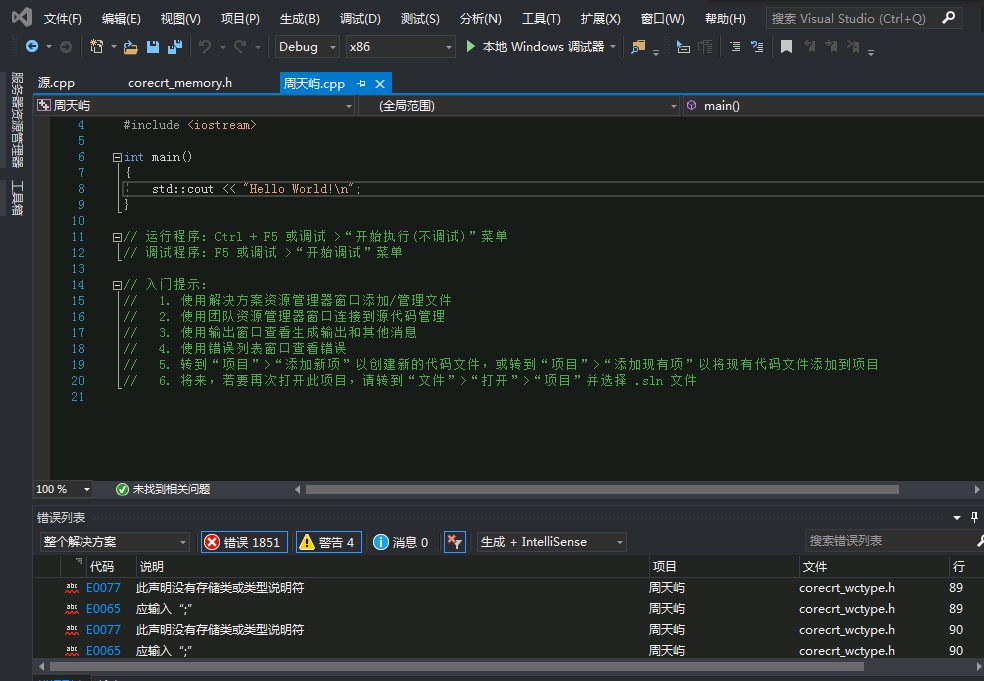Open the 100 % zoom dropdown
Screen dimensions: 984x681
pyautogui.click(x=63, y=489)
